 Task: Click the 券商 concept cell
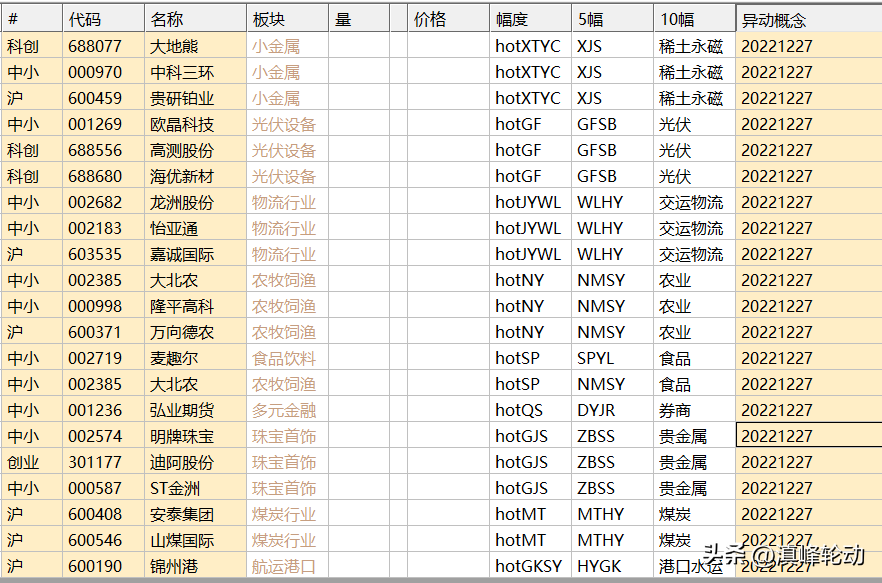coord(695,410)
